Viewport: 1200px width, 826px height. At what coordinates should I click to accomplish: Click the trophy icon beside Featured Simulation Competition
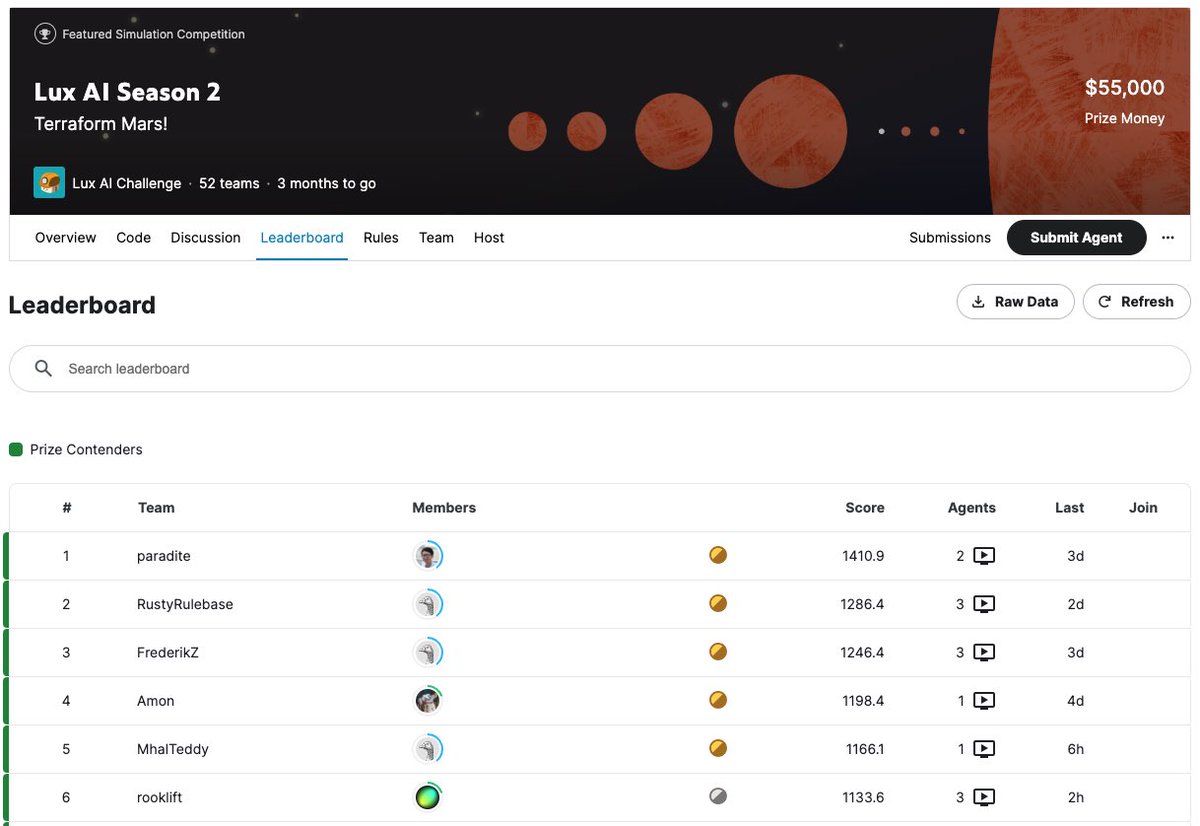(45, 34)
